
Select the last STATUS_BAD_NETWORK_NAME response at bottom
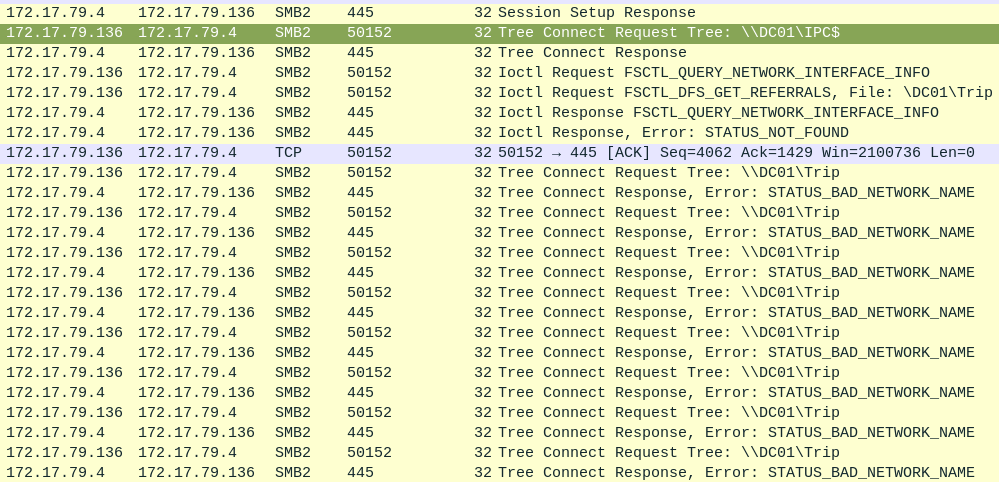[x=735, y=473]
